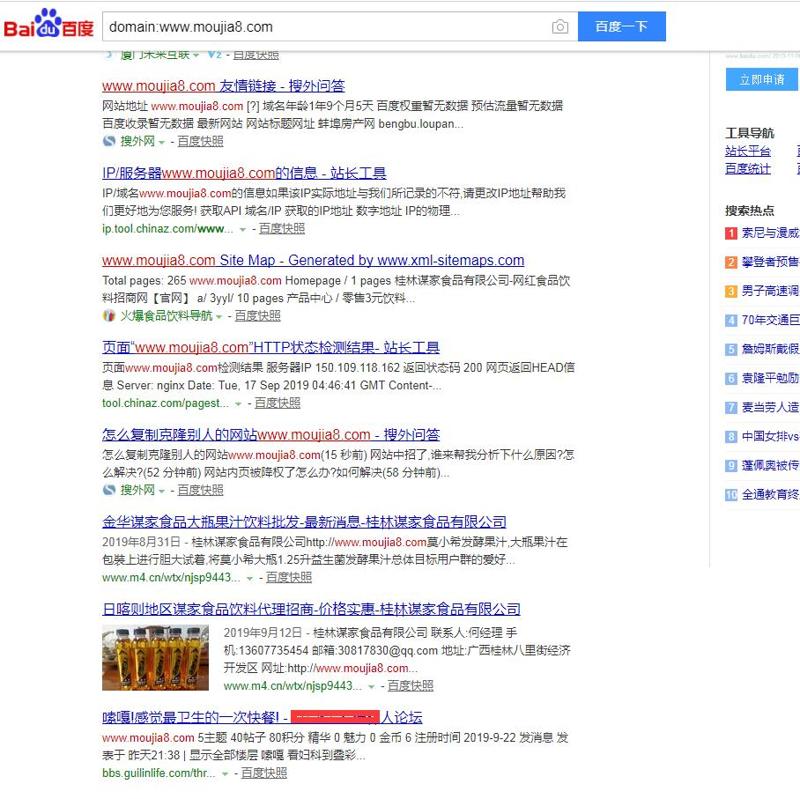Screen dimensions: 800x799
Task: Open 百度快照 for 友情链接 result
Action: (x=200, y=141)
